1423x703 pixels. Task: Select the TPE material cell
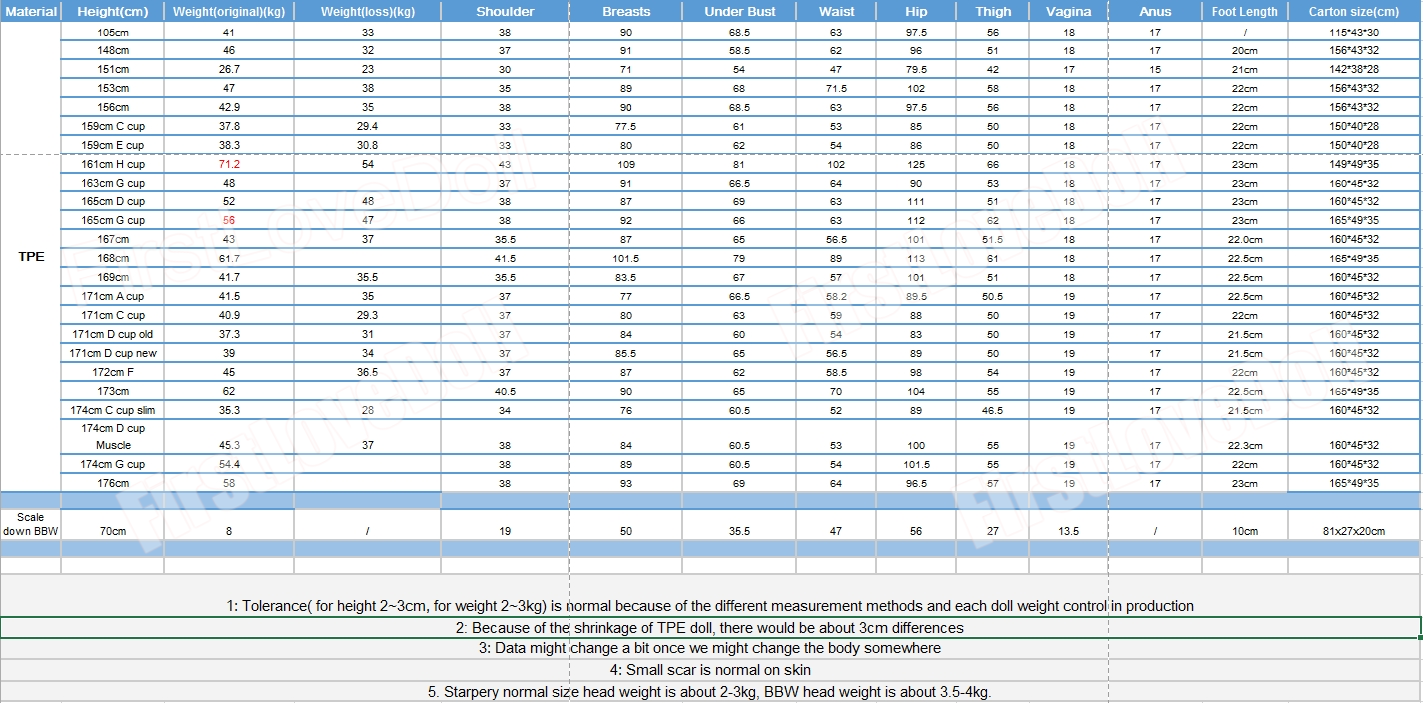click(x=31, y=257)
